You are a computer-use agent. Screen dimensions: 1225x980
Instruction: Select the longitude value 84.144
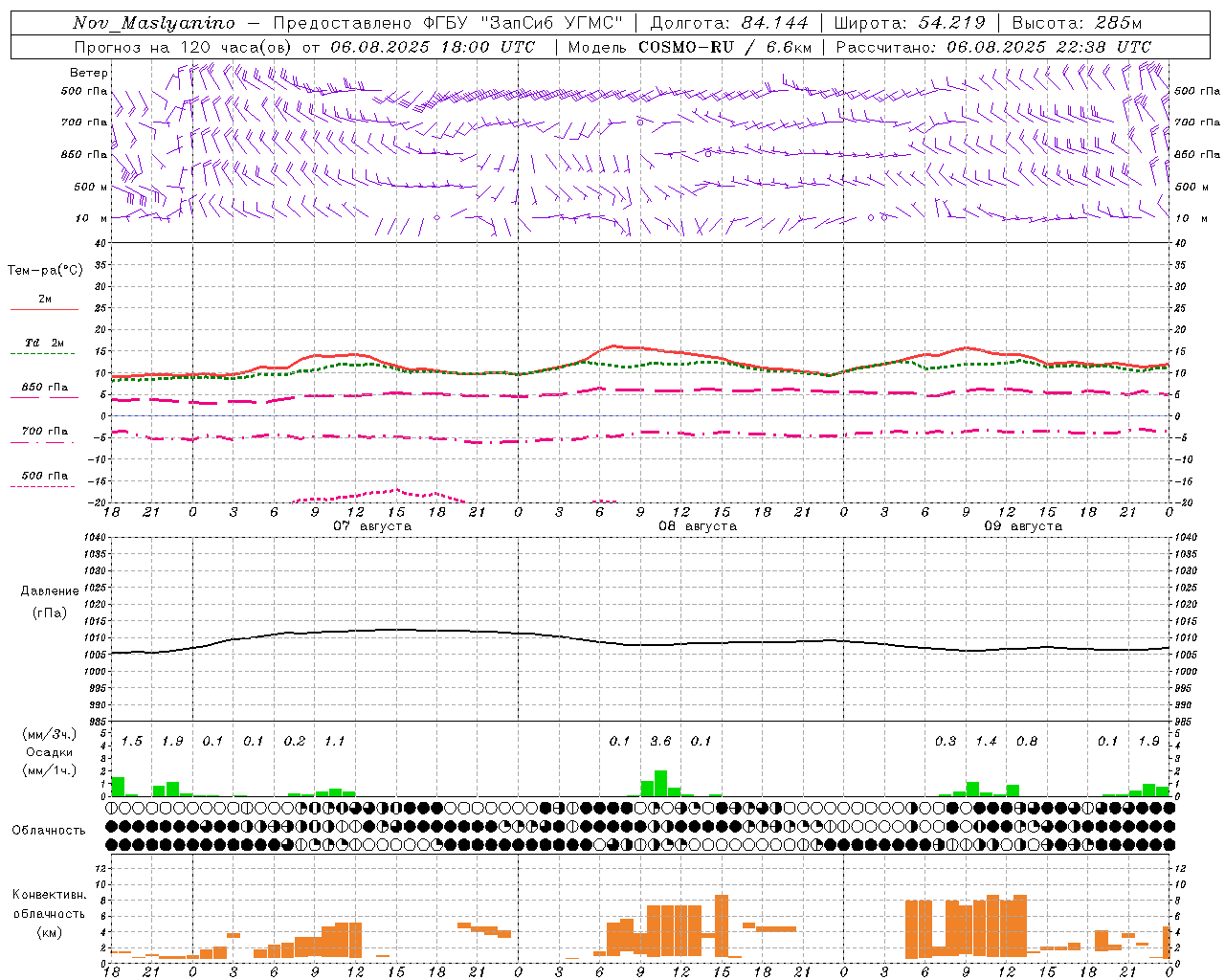[773, 23]
